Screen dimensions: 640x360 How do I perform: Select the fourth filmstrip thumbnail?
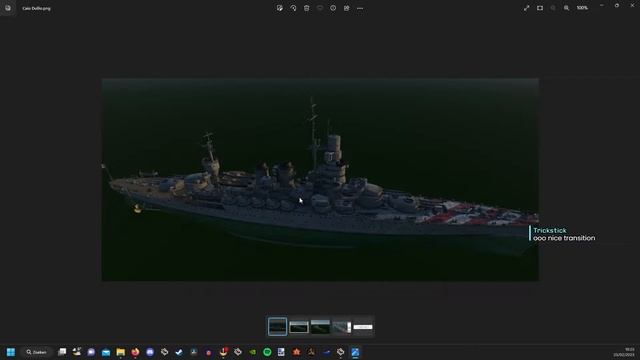(x=342, y=327)
